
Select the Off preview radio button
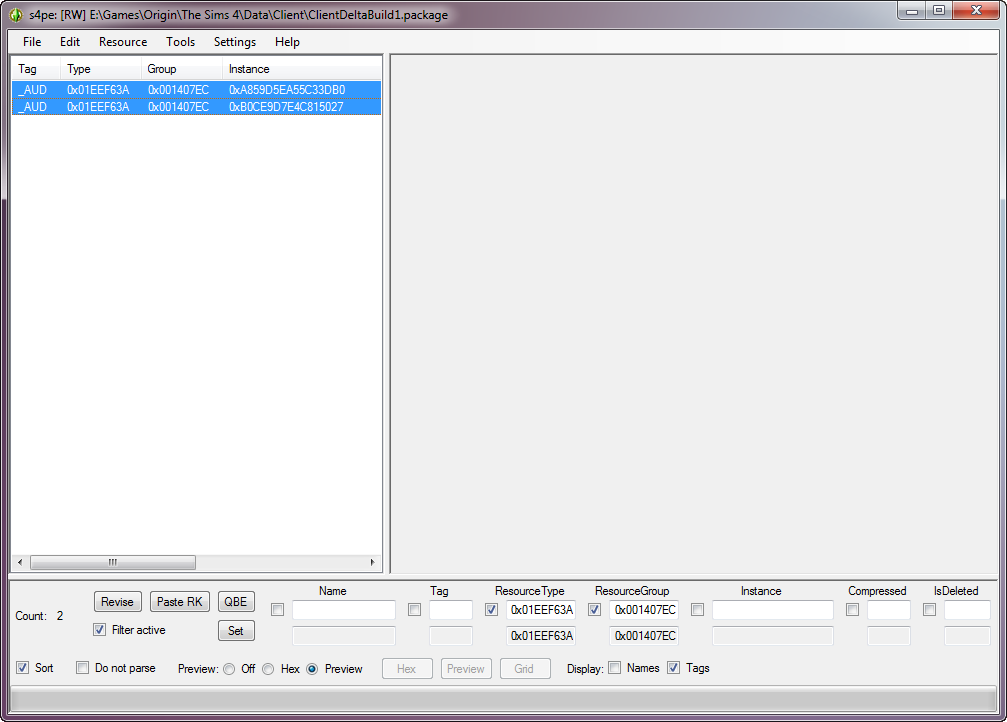[x=229, y=669]
